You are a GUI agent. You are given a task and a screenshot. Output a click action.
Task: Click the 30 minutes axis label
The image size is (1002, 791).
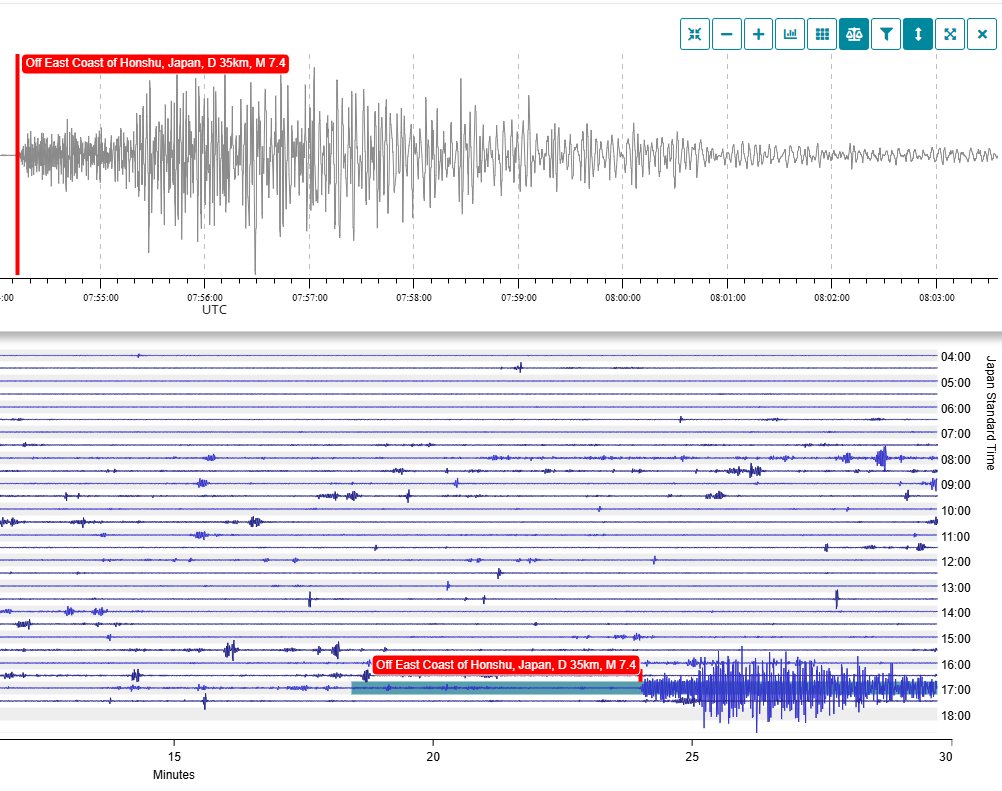(x=946, y=756)
